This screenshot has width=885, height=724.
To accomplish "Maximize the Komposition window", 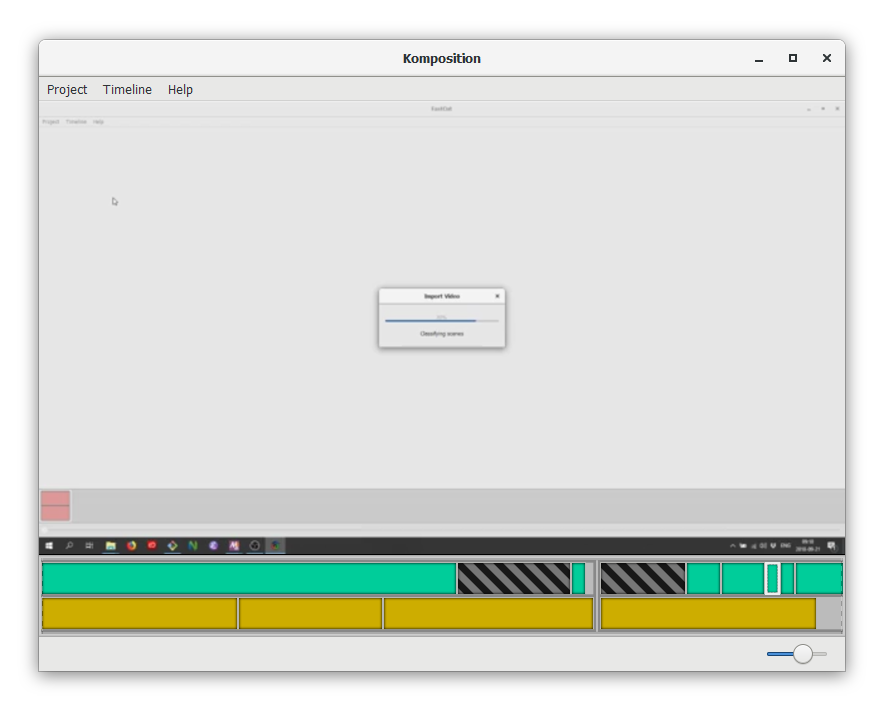I will coord(792,58).
